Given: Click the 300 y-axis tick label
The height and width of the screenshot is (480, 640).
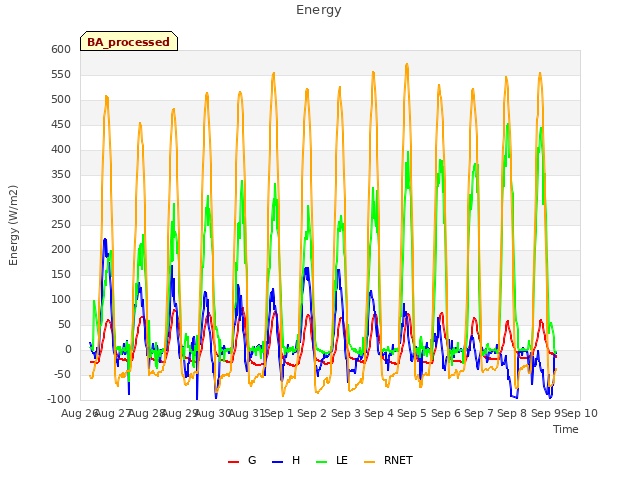Looking at the screenshot, I should click(61, 200).
